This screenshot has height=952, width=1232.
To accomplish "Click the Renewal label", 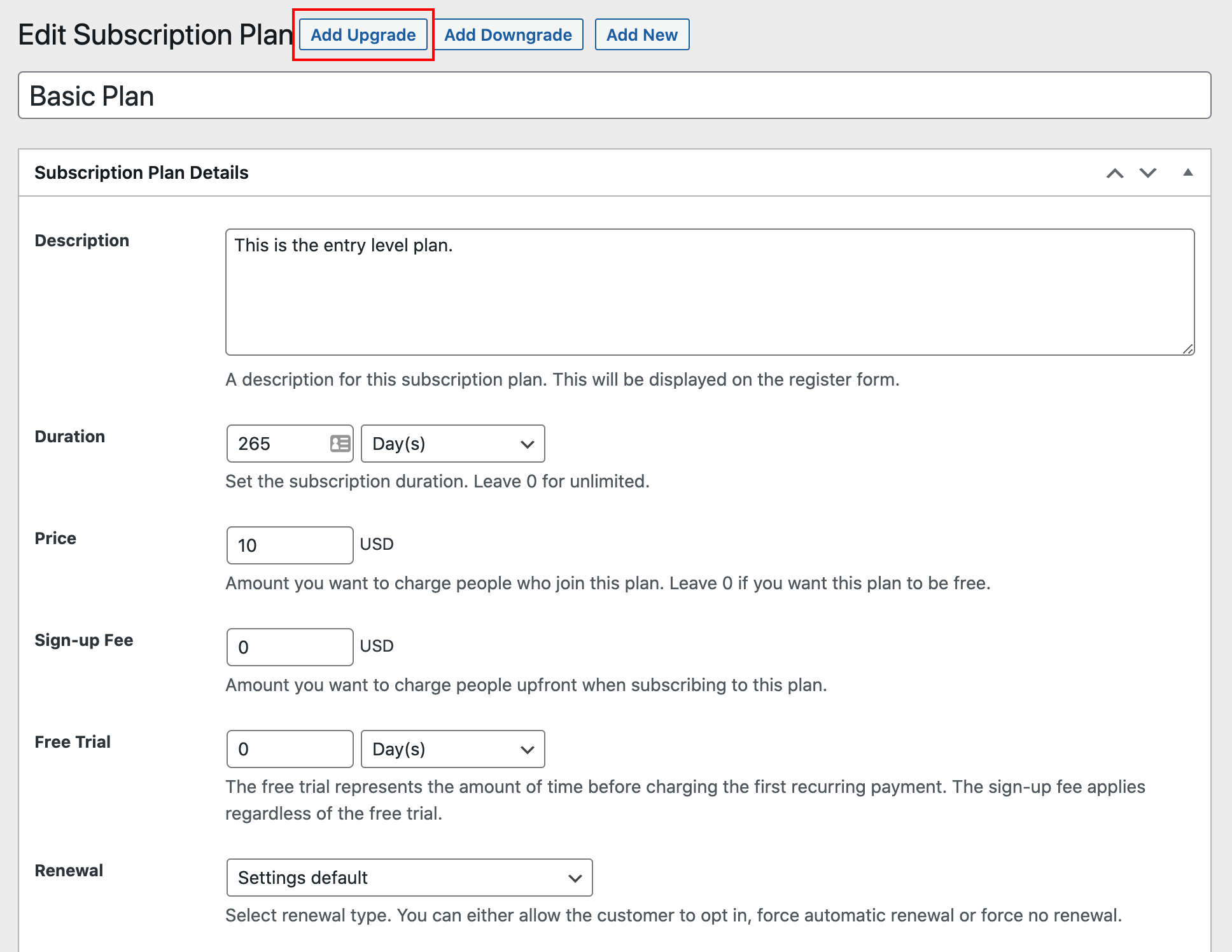I will pyautogui.click(x=69, y=870).
